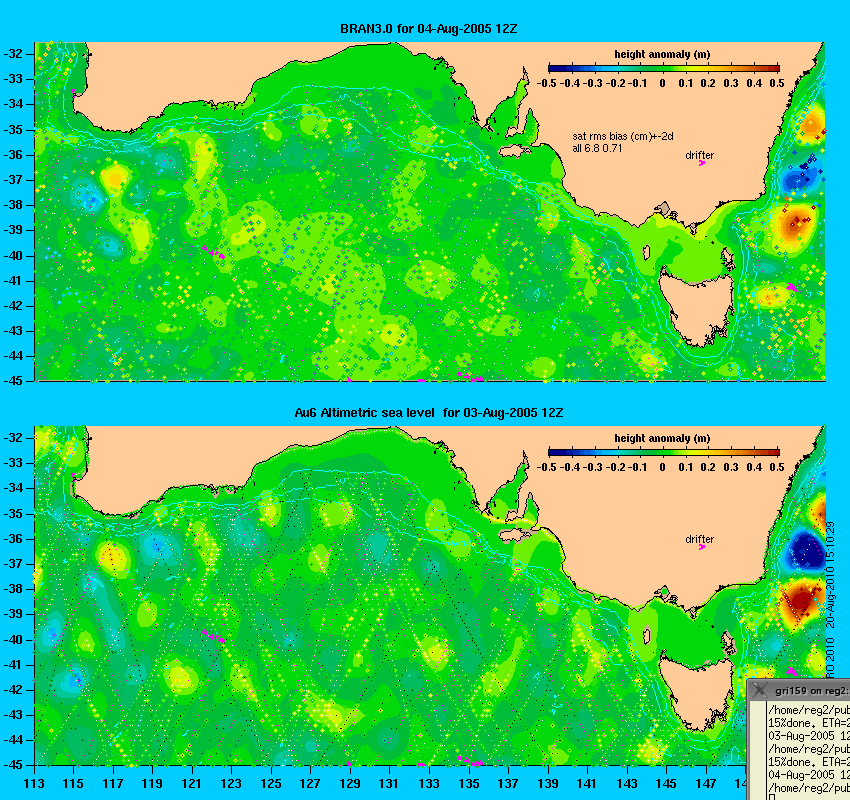Click longitude tick label 119

coord(152,784)
